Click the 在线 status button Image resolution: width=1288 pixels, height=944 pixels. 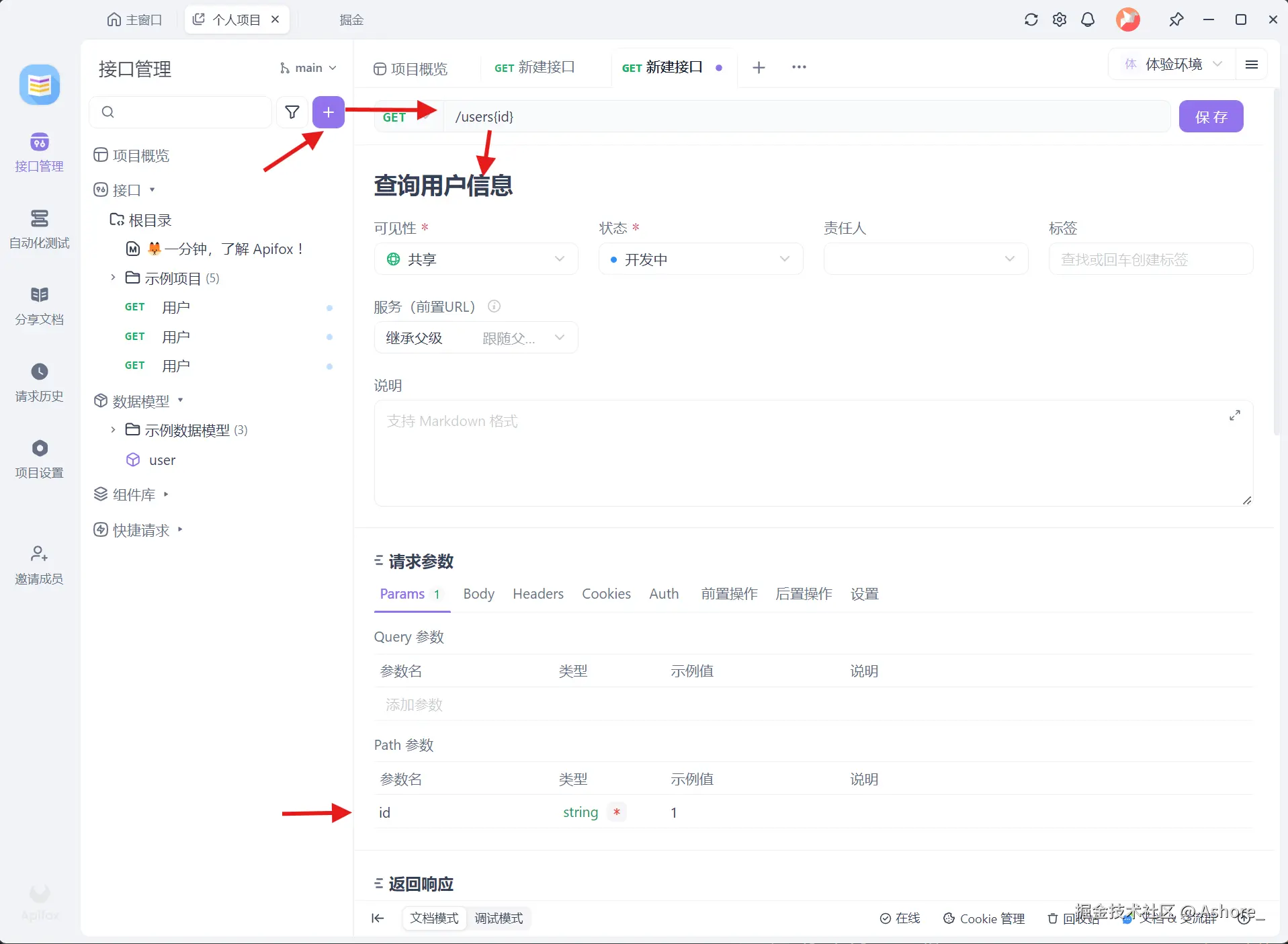[x=900, y=918]
